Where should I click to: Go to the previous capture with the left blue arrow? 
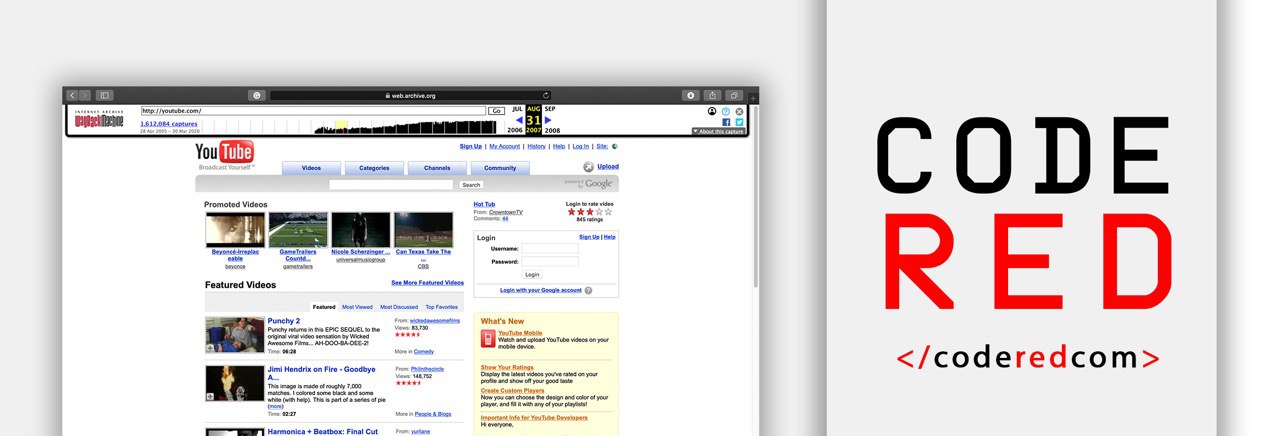click(519, 120)
